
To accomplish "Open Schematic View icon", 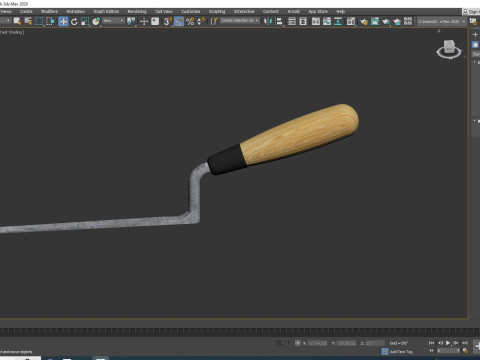I will coord(338,22).
